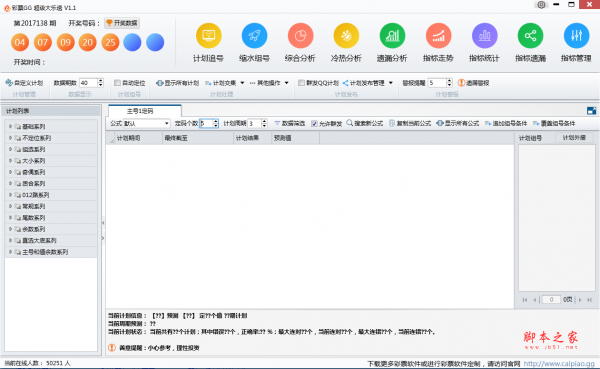Open 公式 默认 combo box
Viewport: 600px width, 369px height.
[x=146, y=123]
